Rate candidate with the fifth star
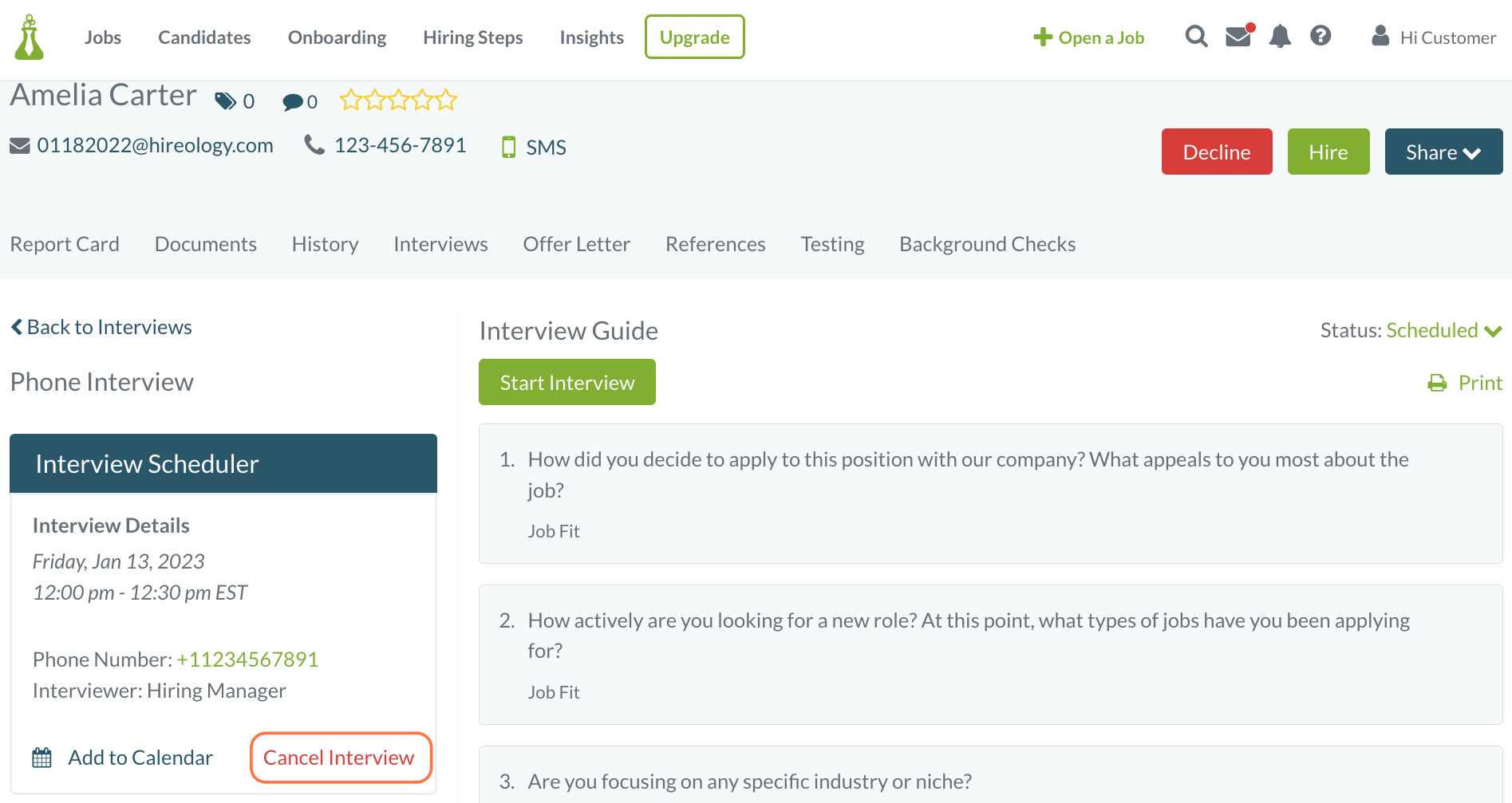This screenshot has width=1512, height=803. (446, 100)
